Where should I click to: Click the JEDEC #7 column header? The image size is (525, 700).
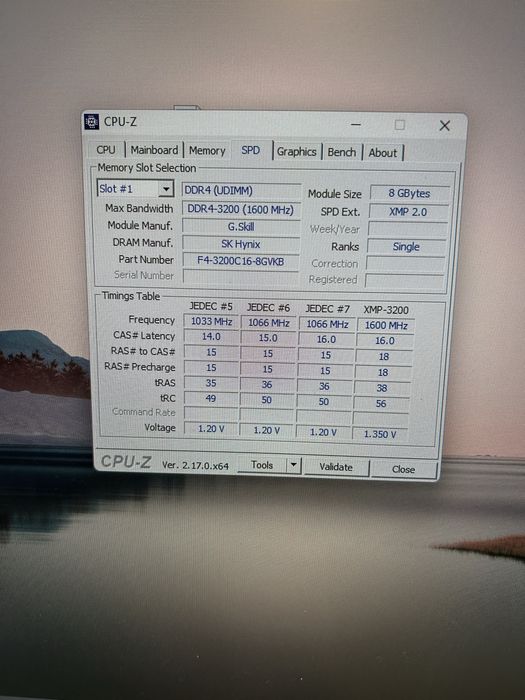click(x=328, y=309)
